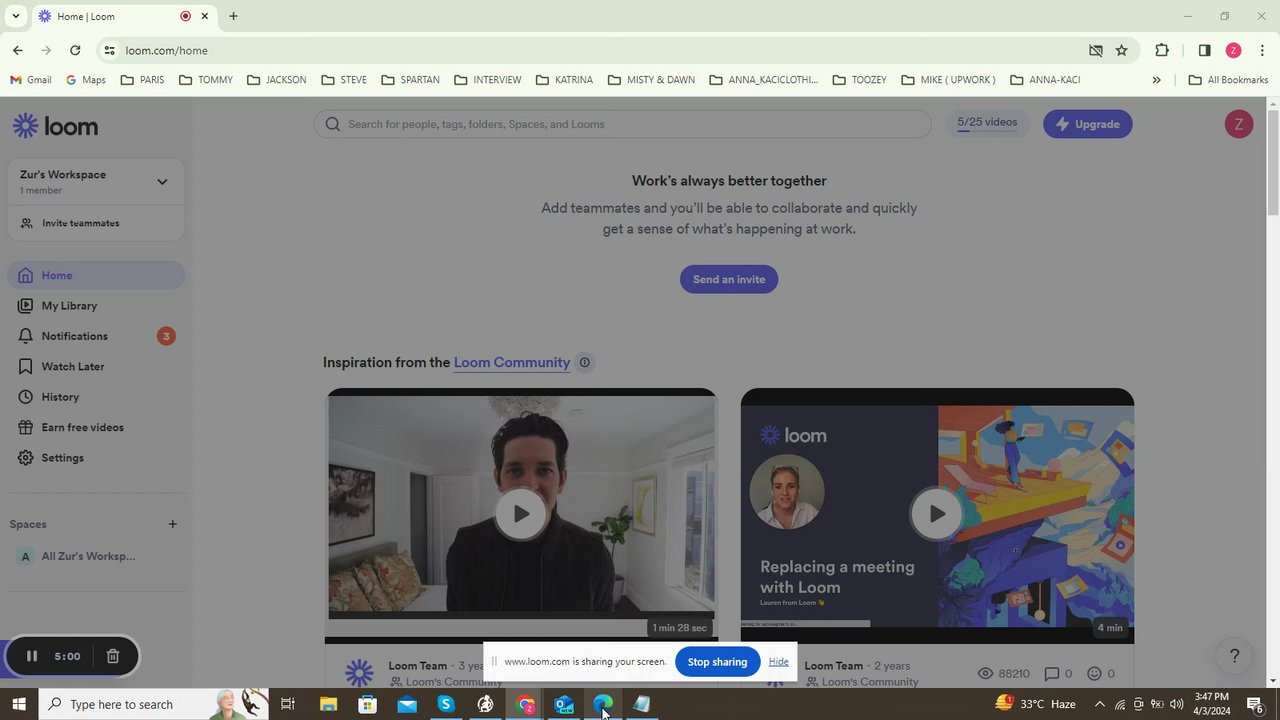Click Invite teammates

point(80,223)
